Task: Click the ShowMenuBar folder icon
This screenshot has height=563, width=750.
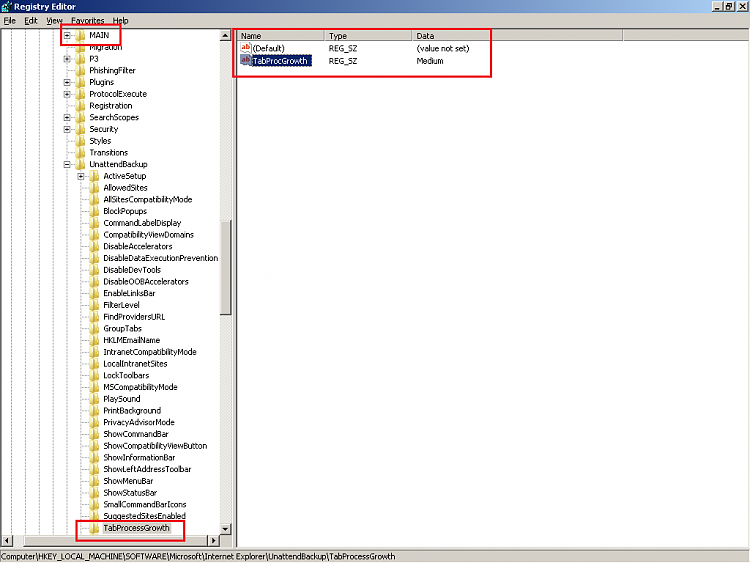Action: 94,481
